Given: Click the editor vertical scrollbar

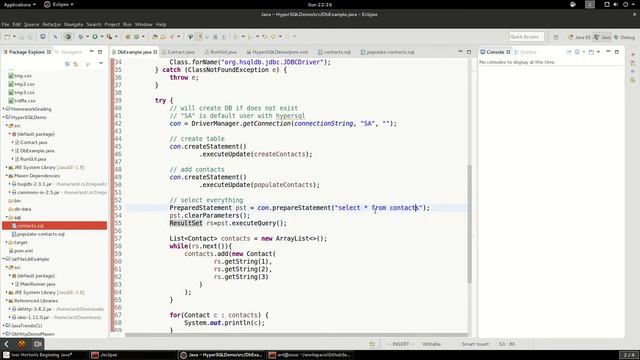Looking at the screenshot, I should (x=469, y=224).
